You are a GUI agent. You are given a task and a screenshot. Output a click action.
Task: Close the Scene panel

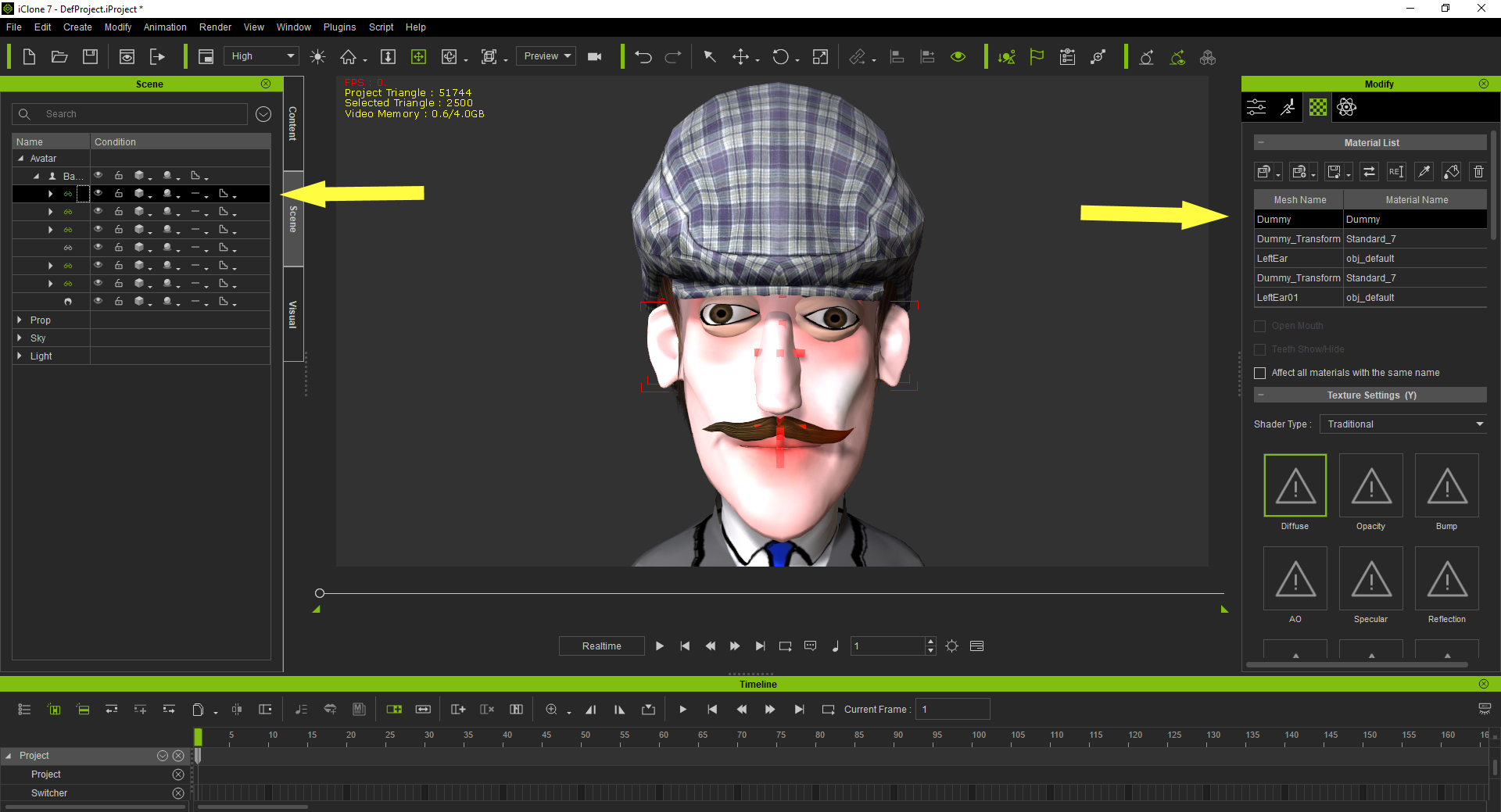point(266,84)
